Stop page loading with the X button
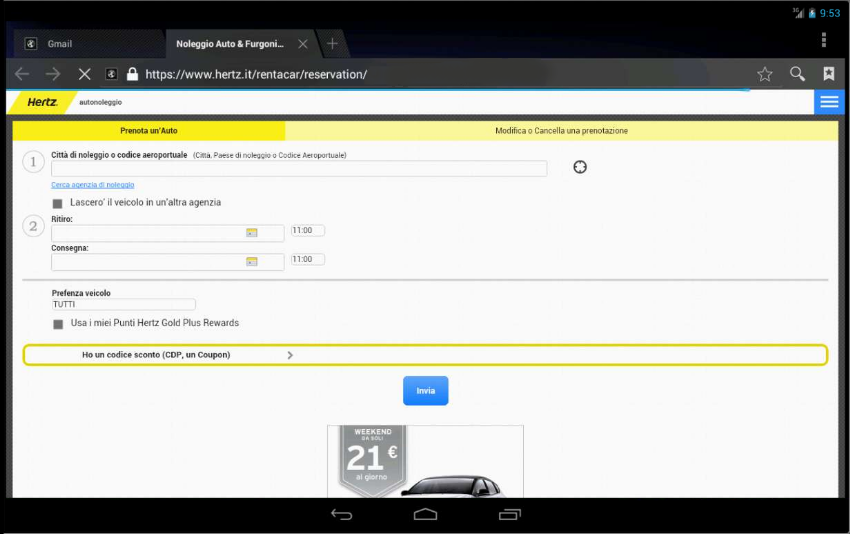The height and width of the screenshot is (534, 850). pos(85,74)
